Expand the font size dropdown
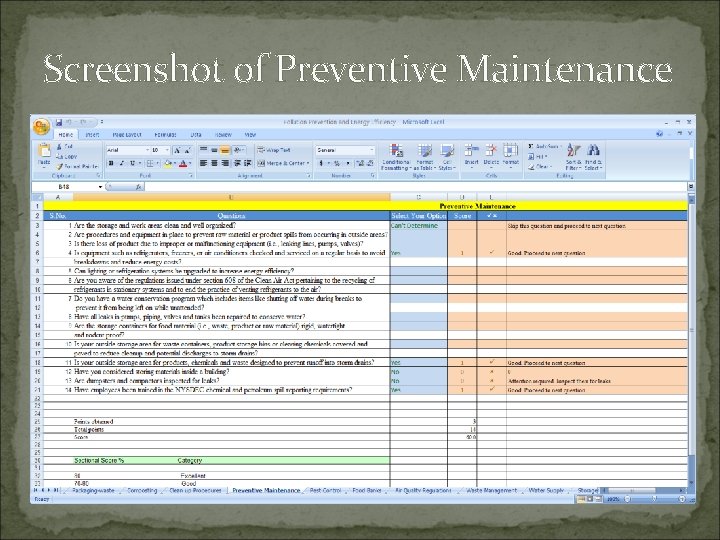 point(167,150)
